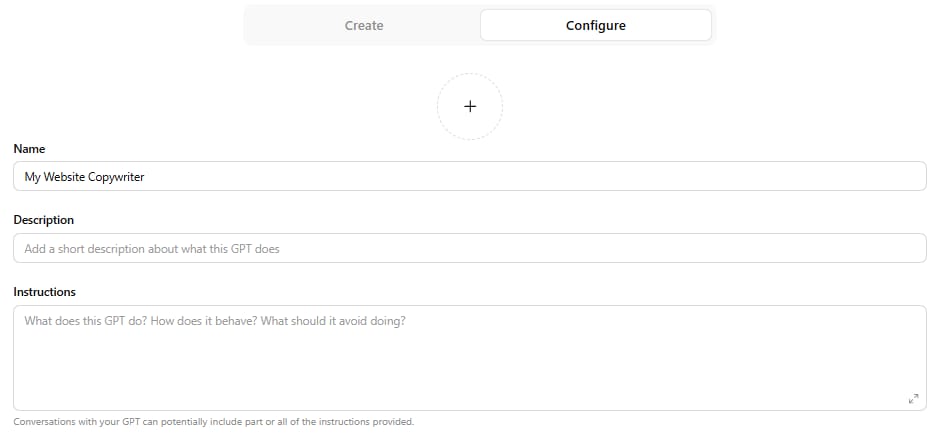Click the 'Description' field label
Screen dimensions: 936x439
(x=44, y=220)
